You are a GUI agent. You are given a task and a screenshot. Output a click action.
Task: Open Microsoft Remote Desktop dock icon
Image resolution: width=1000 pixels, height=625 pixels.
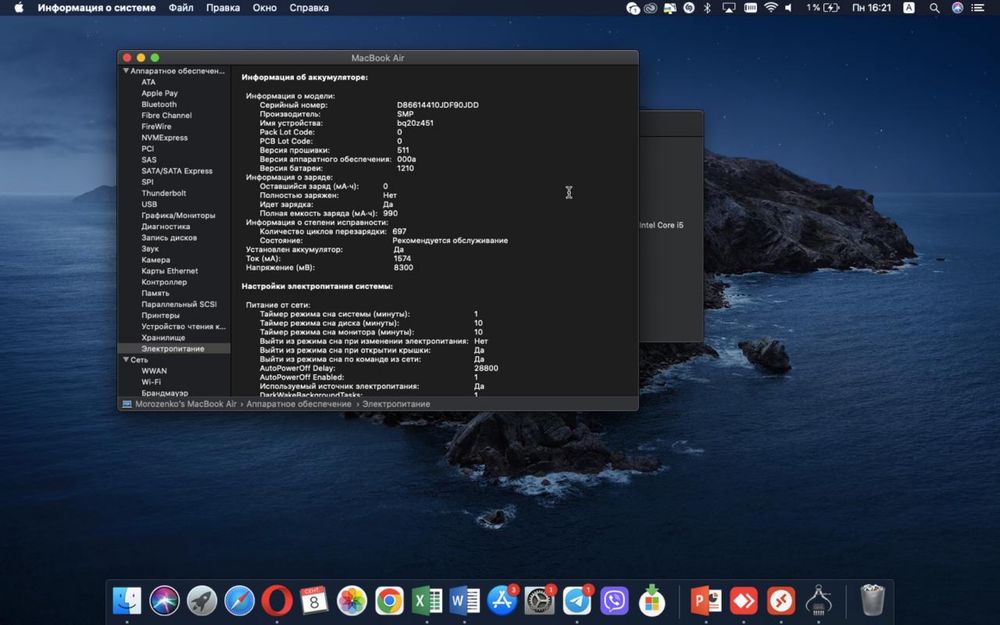tap(781, 601)
